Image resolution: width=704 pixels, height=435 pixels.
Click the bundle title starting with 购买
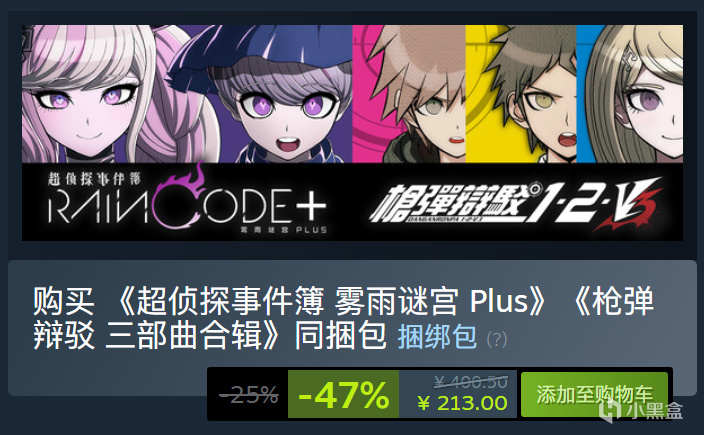click(x=343, y=319)
